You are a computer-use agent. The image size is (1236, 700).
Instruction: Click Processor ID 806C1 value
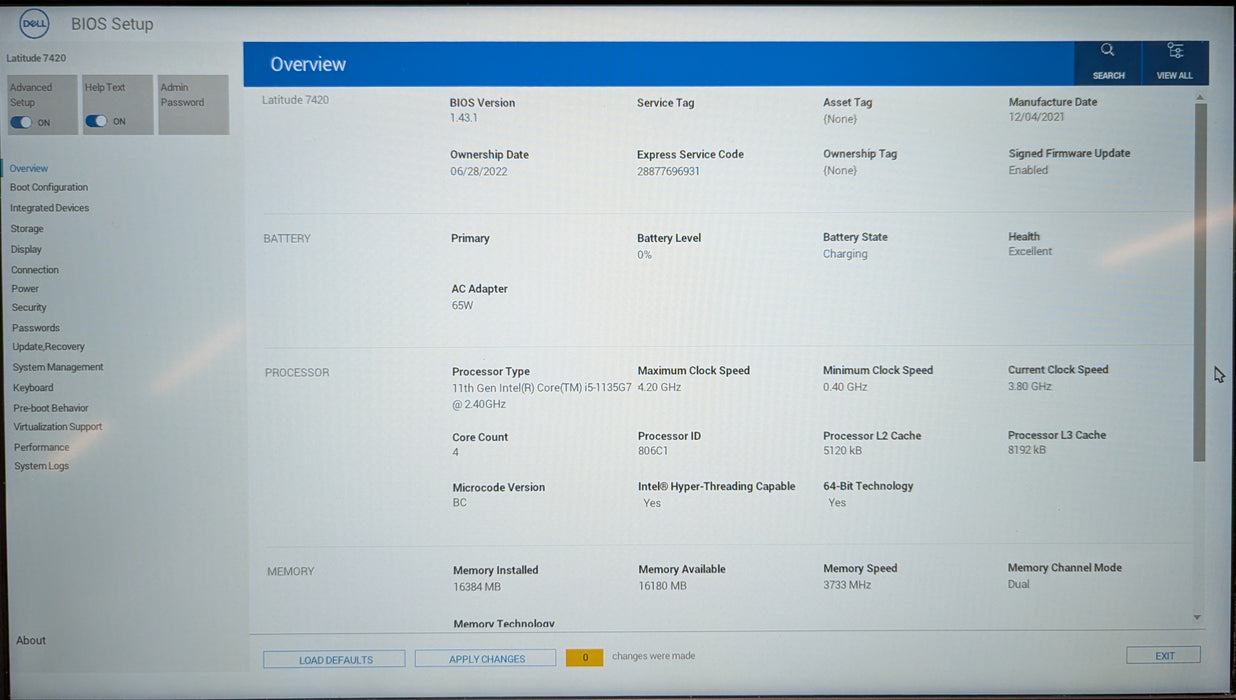click(x=653, y=451)
